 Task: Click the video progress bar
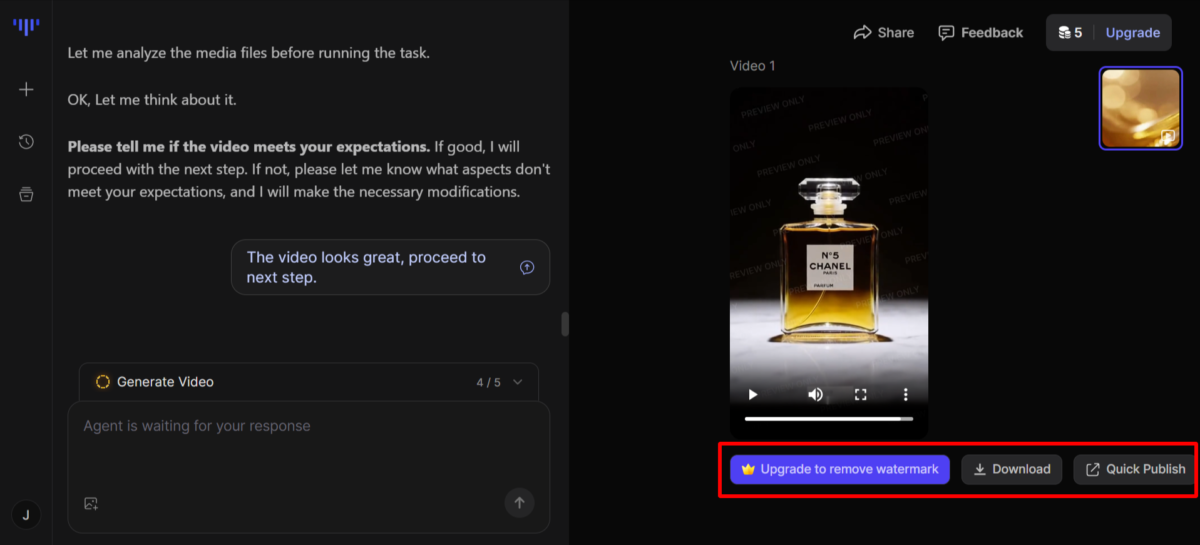coord(828,419)
